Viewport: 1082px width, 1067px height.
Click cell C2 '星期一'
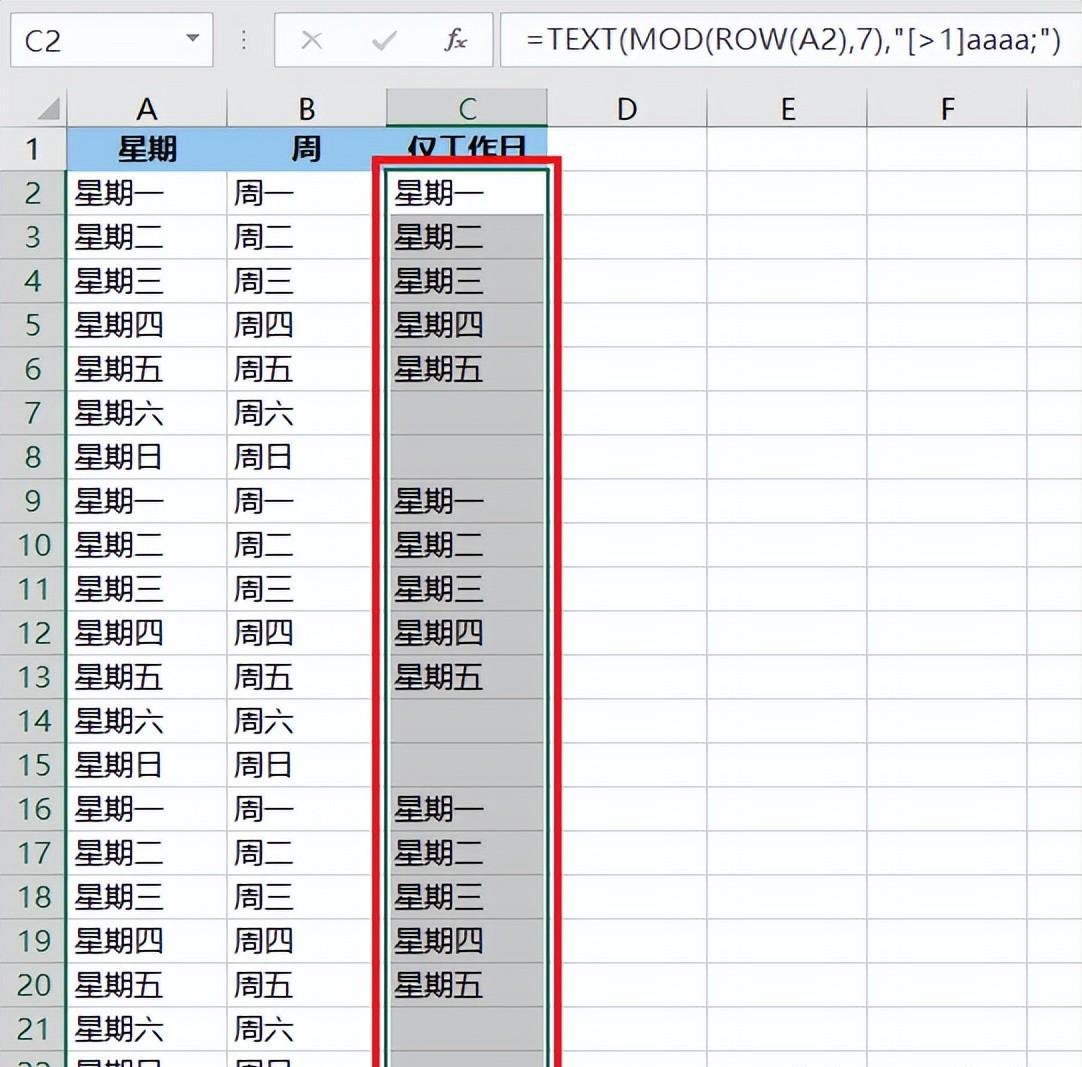[x=467, y=193]
